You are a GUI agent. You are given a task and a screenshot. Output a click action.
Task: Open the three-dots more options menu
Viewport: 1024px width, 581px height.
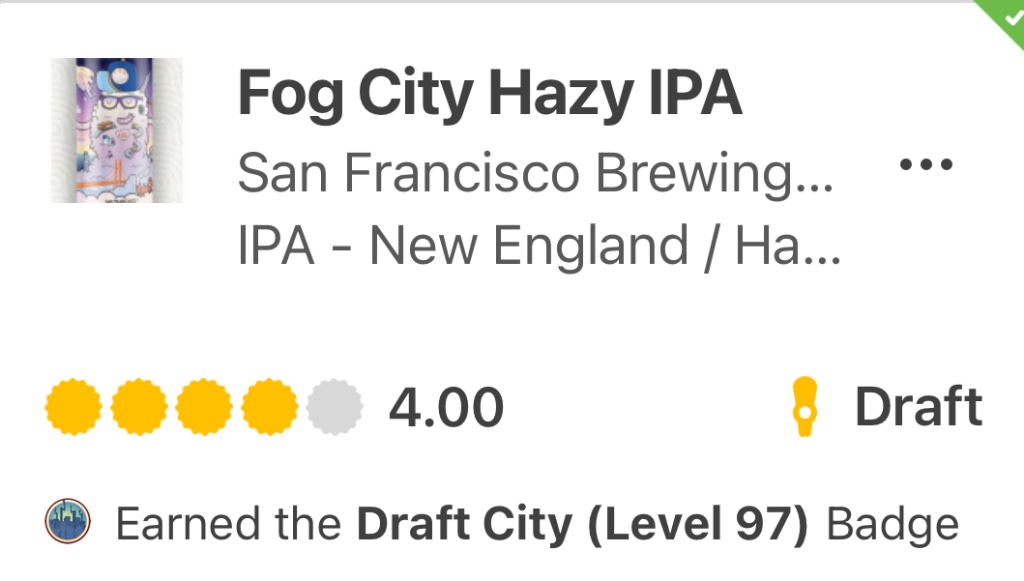pyautogui.click(x=926, y=165)
